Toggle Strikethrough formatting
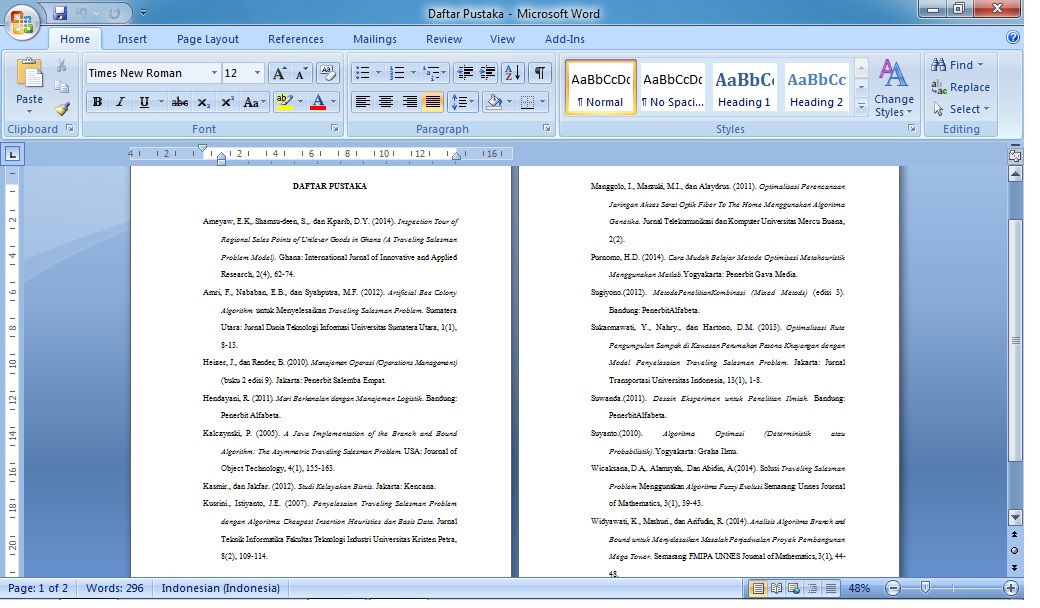The width and height of the screenshot is (1040, 608). point(180,102)
